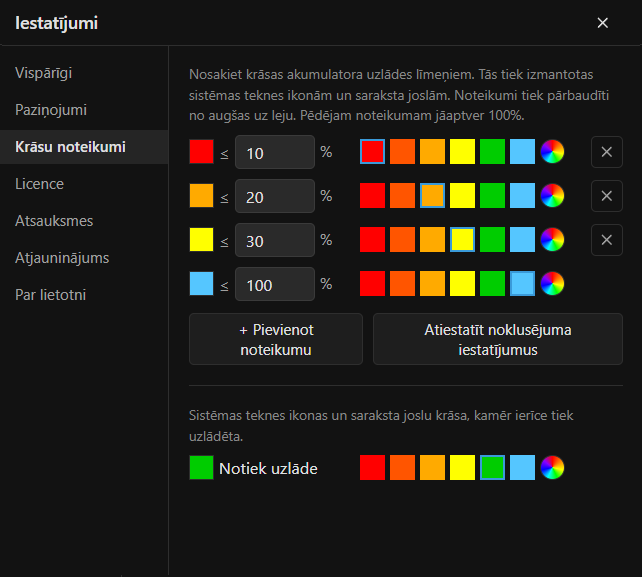Open custom color wheel for Notiek uzlāde

pyautogui.click(x=552, y=467)
